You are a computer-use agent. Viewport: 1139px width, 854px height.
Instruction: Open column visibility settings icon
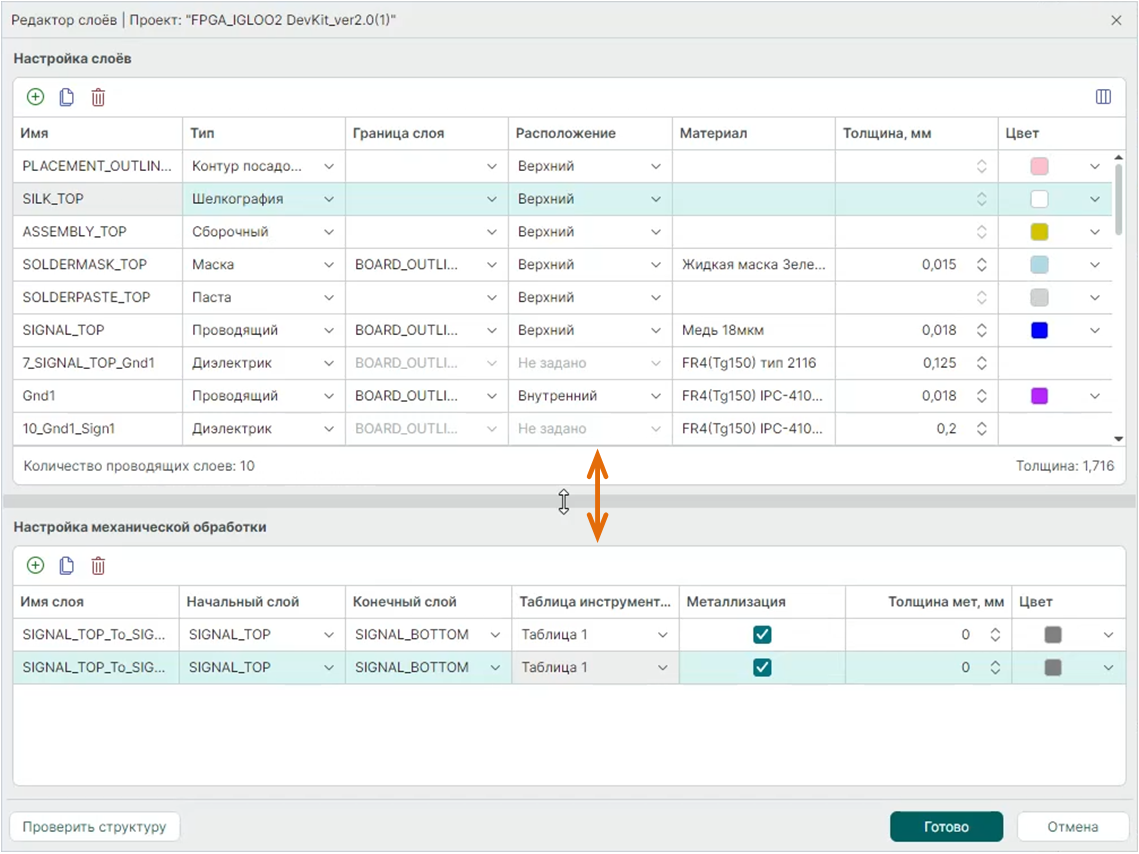(1103, 97)
